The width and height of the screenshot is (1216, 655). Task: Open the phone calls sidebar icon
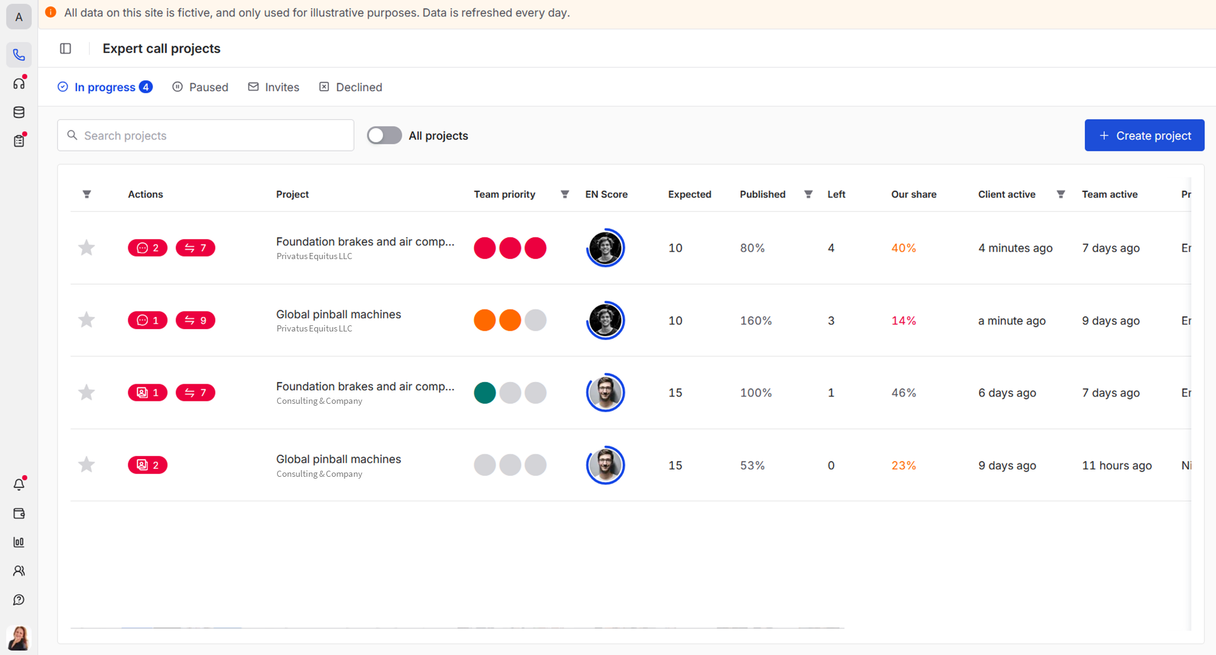pos(19,55)
